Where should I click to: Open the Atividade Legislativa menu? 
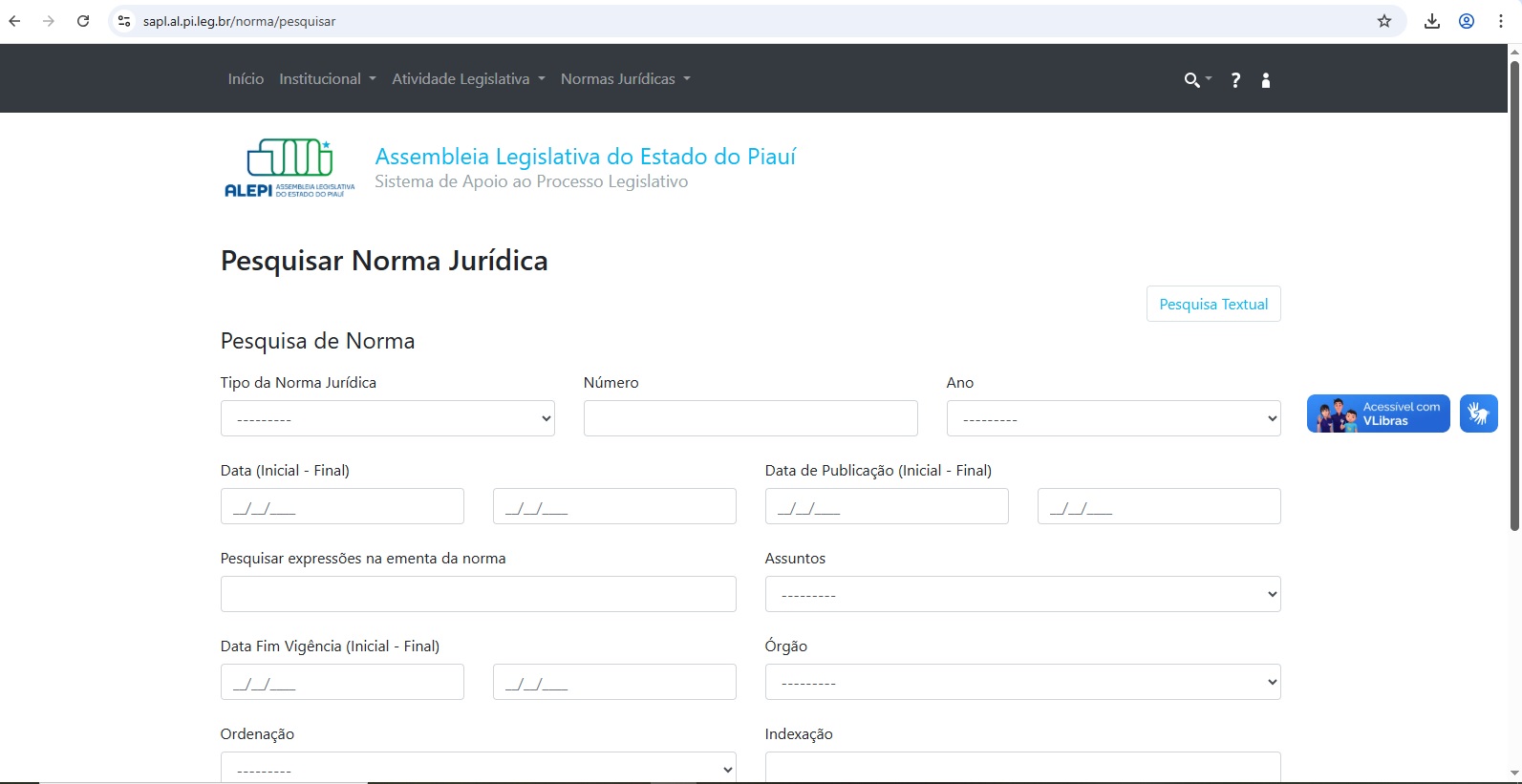[468, 79]
